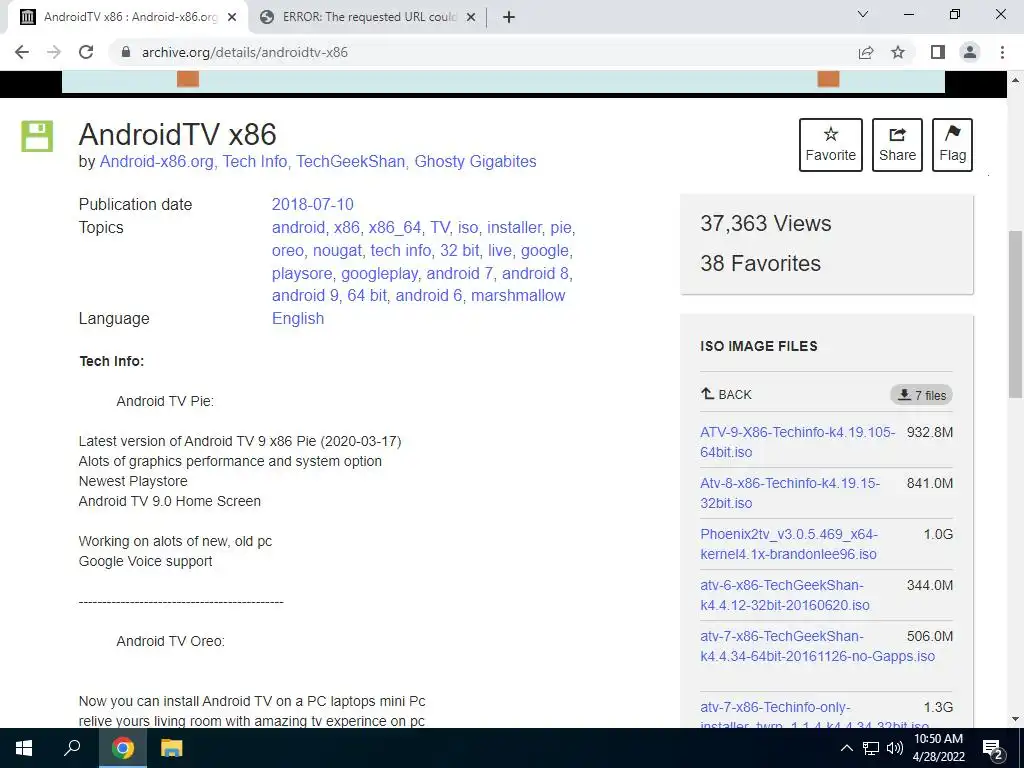Click the 37,363 Views text
Screen dimensions: 1024x768
tap(765, 223)
